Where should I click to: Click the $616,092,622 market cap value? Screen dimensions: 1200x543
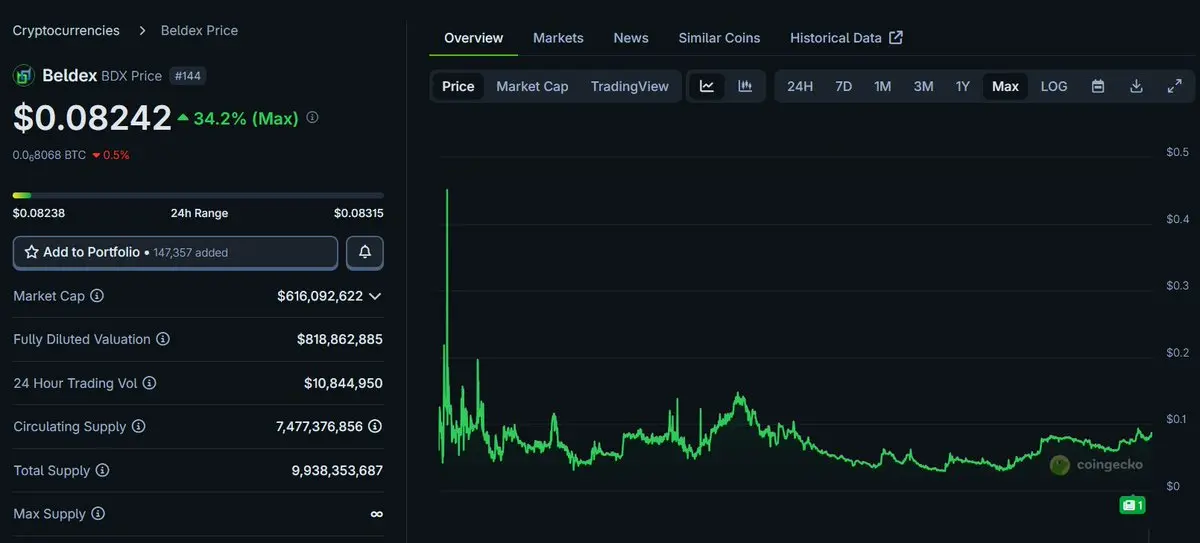click(x=320, y=296)
